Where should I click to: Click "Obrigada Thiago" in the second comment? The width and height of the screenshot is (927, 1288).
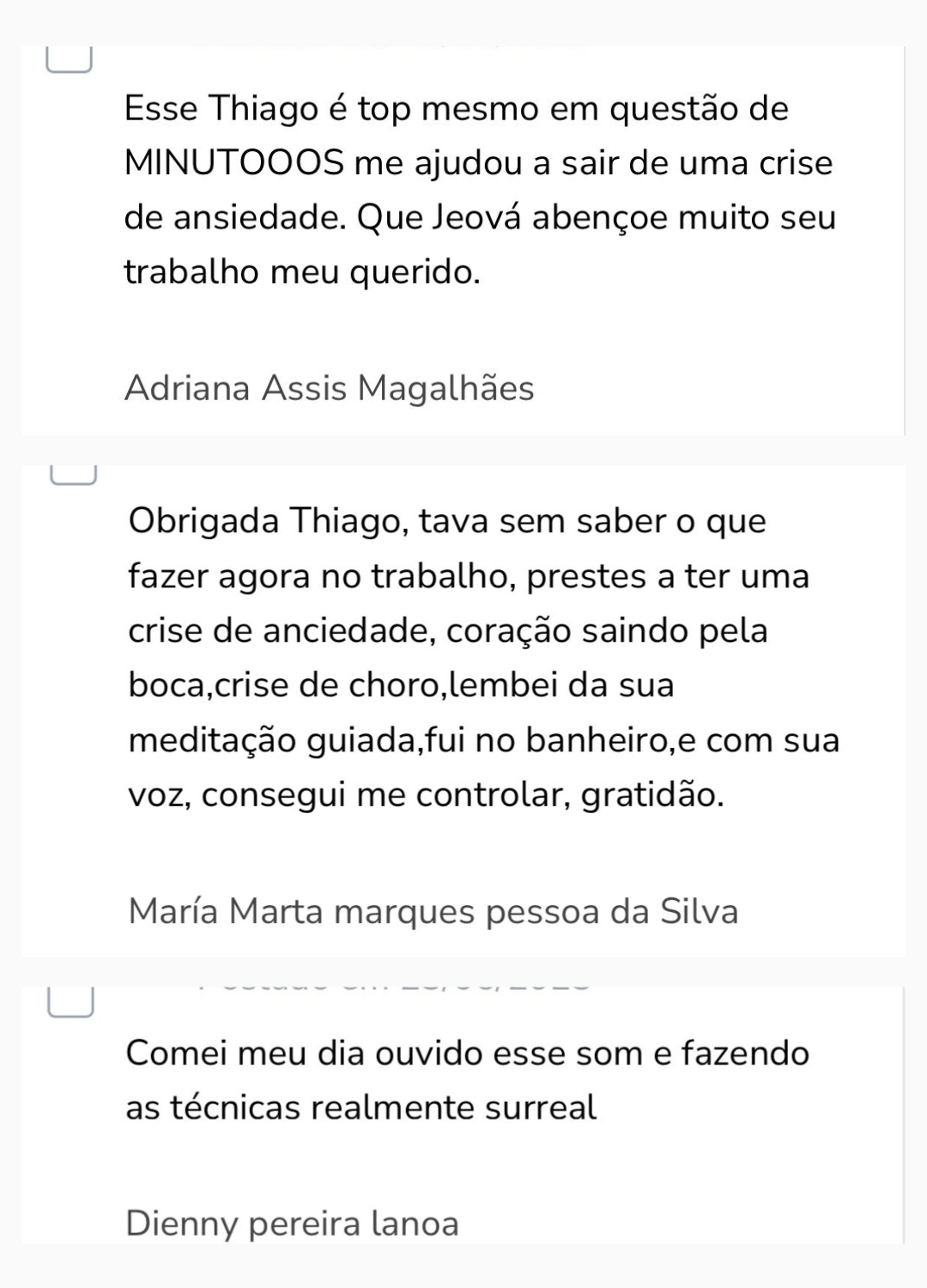(266, 521)
